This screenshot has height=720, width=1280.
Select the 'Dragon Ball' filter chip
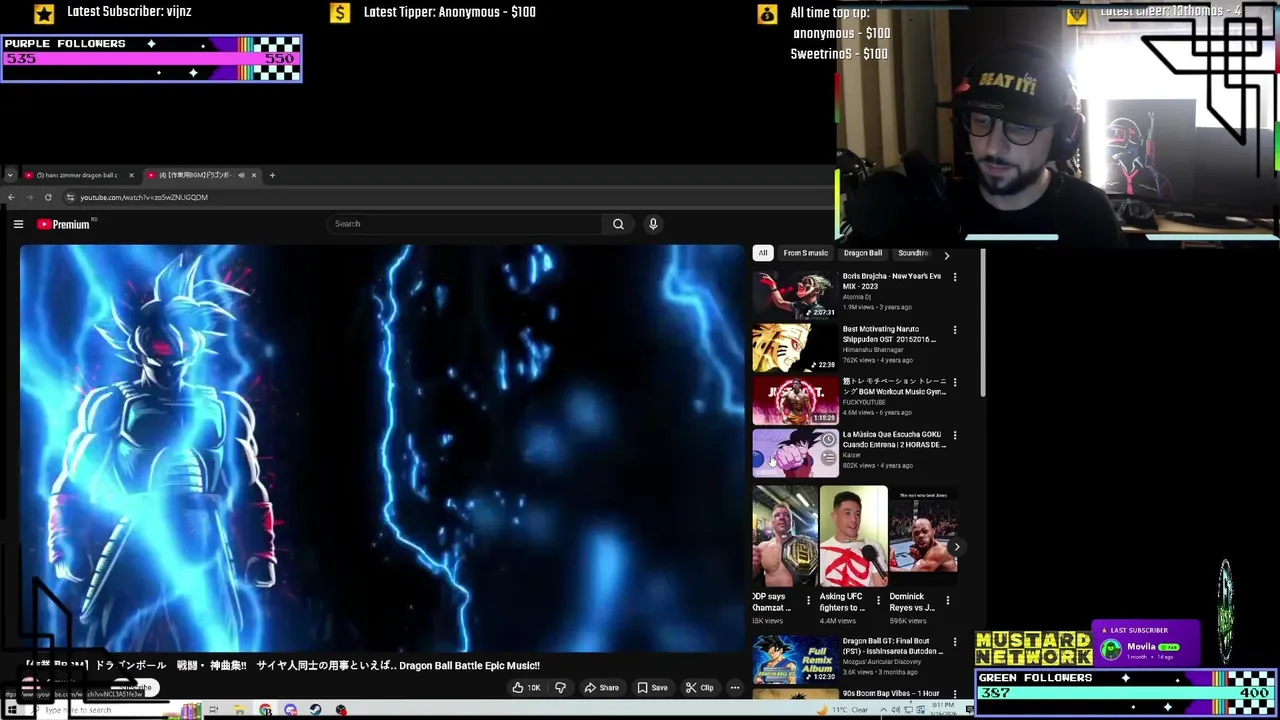863,253
